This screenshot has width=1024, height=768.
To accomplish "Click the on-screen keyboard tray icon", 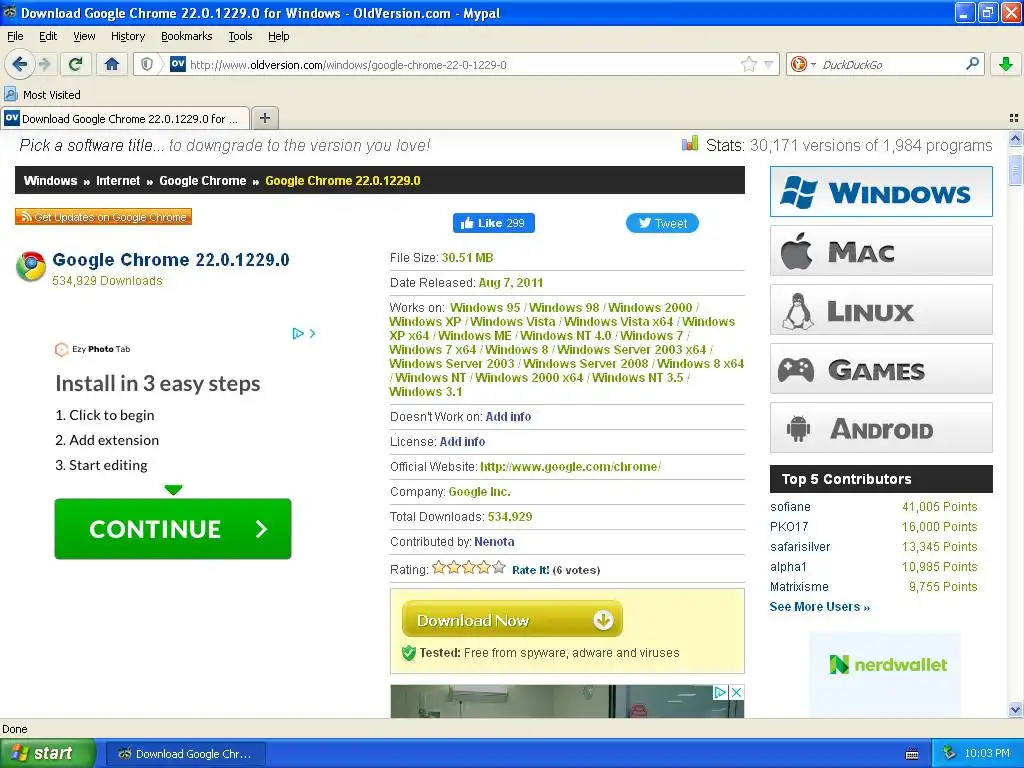I will point(912,754).
